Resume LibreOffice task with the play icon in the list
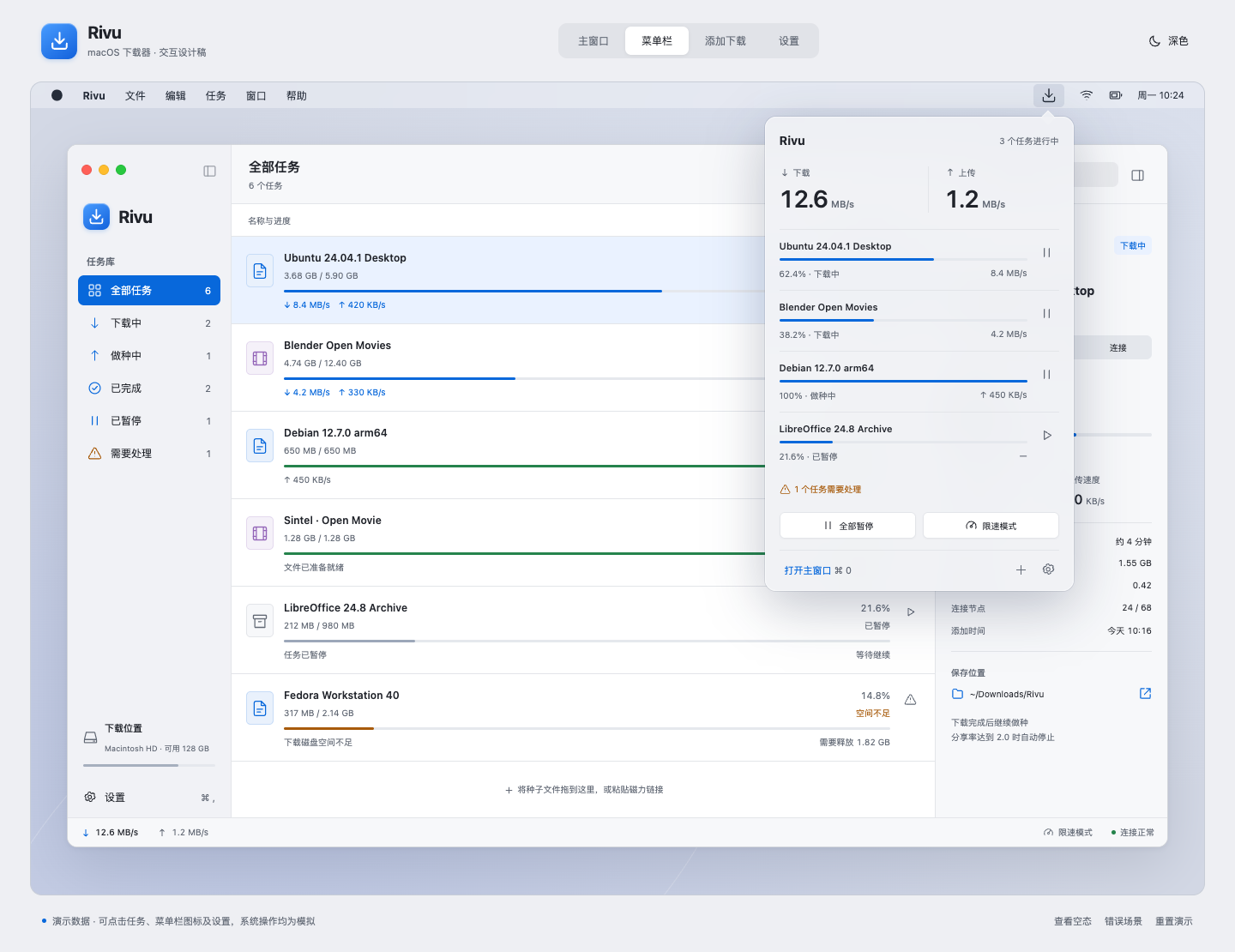This screenshot has height=952, width=1235. coord(911,612)
